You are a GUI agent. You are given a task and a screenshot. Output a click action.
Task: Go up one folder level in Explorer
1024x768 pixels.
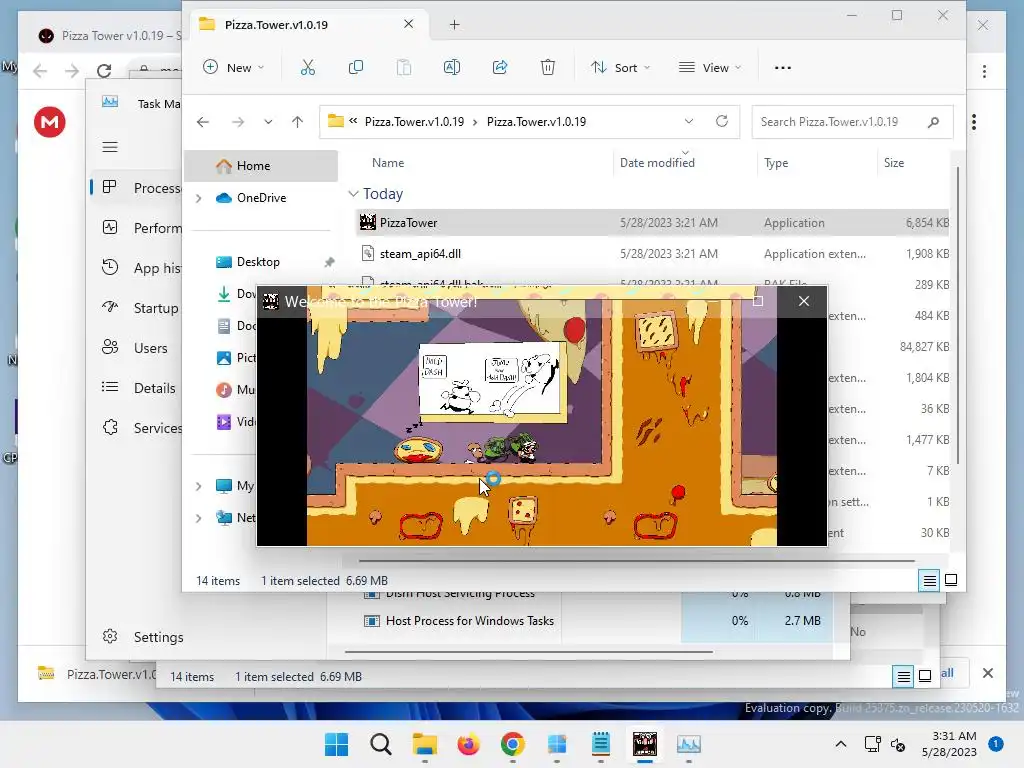[297, 121]
